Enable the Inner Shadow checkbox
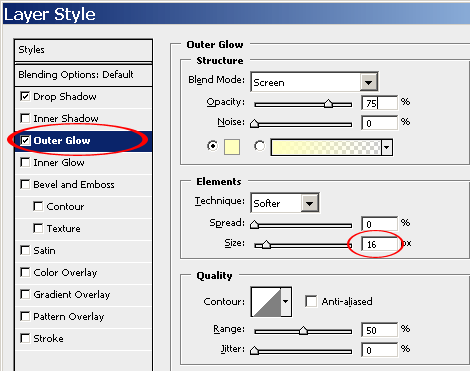 (25, 118)
